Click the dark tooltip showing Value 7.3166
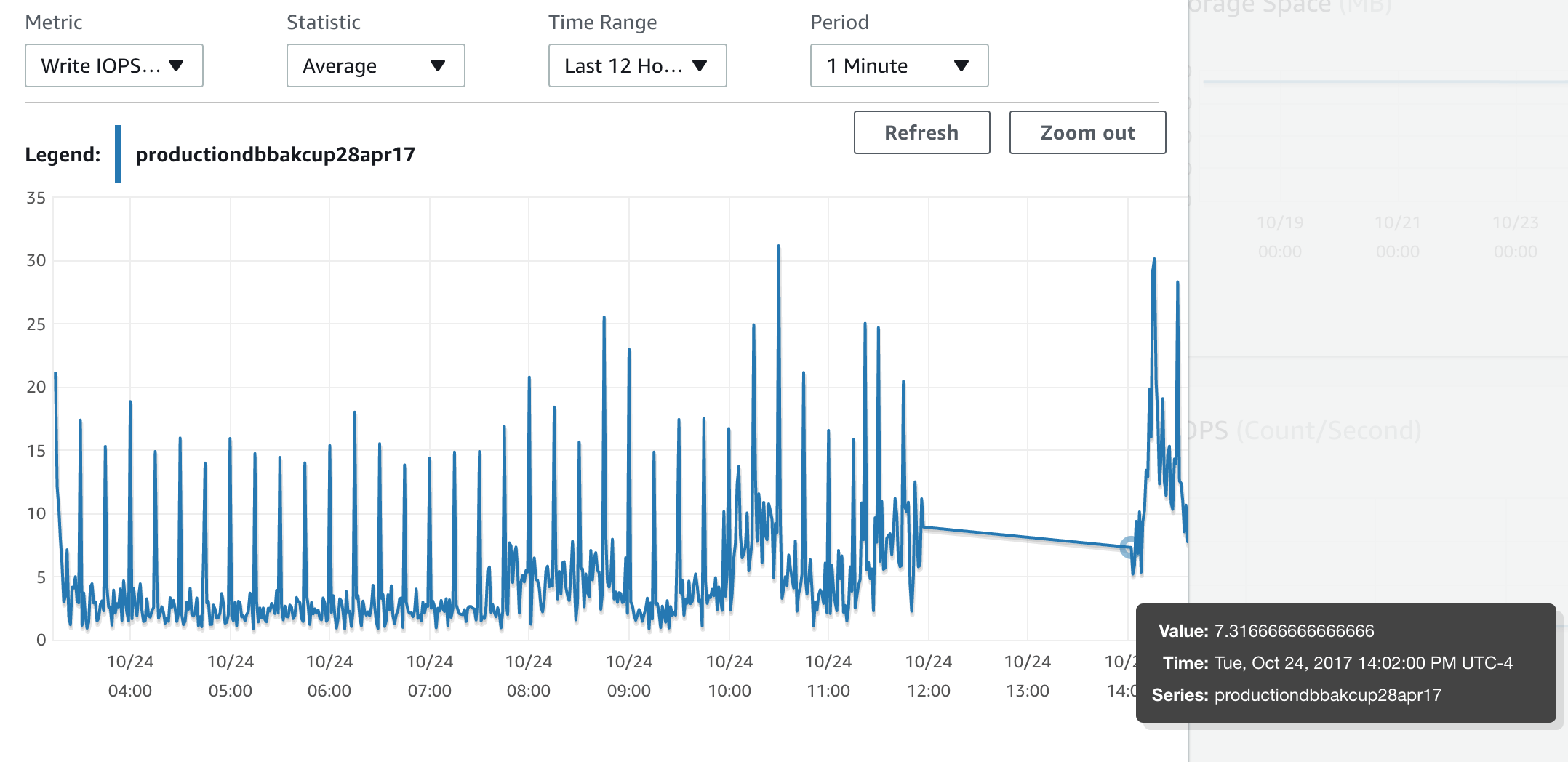This screenshot has height=762, width=1568. click(1345, 662)
